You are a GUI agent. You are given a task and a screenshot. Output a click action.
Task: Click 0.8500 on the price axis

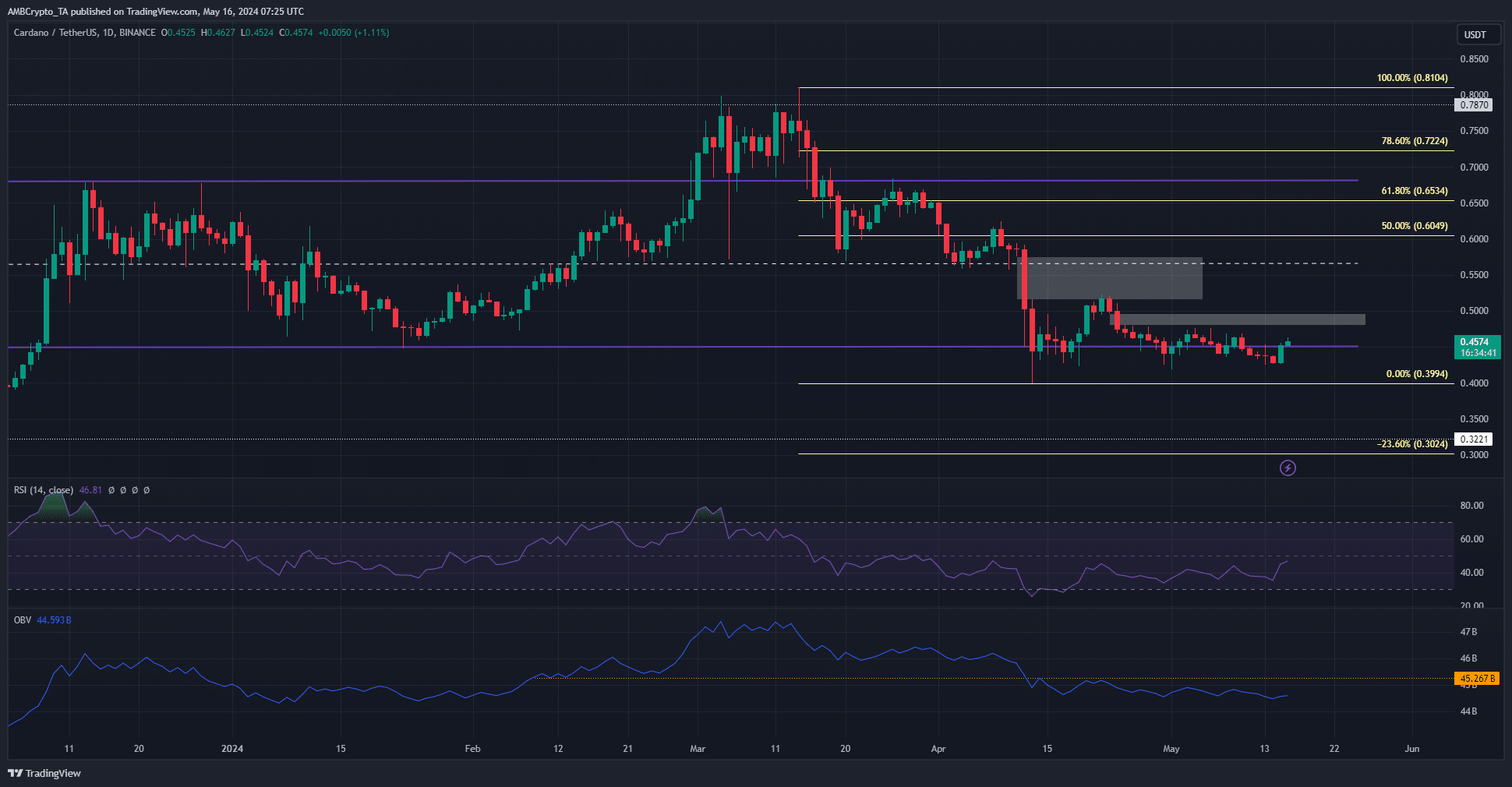[1474, 59]
